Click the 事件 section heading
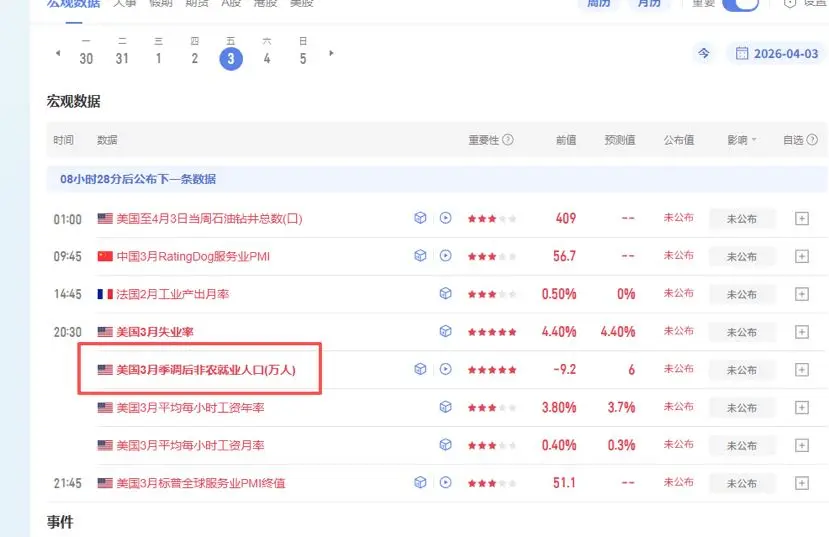829x537 pixels. (60, 522)
